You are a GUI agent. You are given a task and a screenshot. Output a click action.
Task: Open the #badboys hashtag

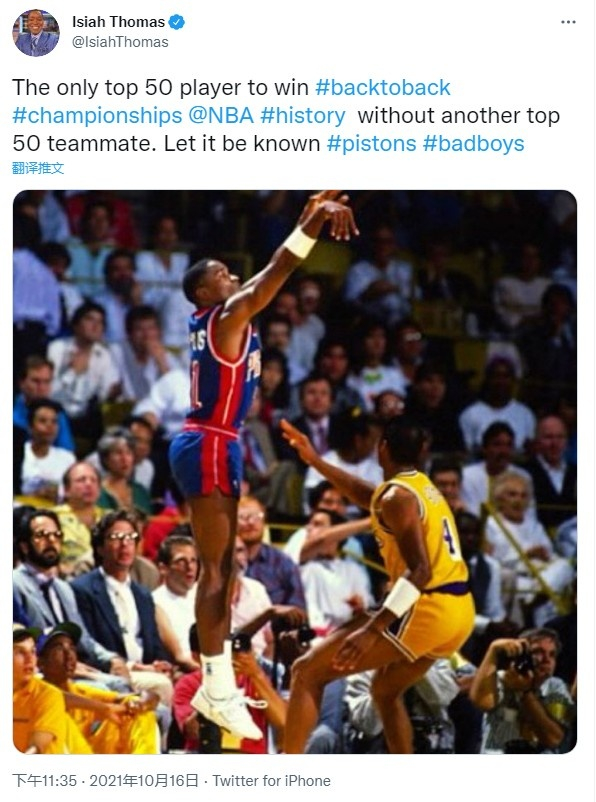pos(473,143)
